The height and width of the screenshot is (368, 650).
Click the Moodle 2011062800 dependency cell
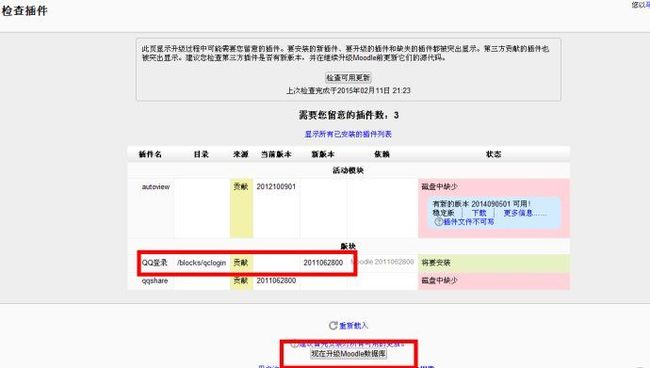(382, 262)
